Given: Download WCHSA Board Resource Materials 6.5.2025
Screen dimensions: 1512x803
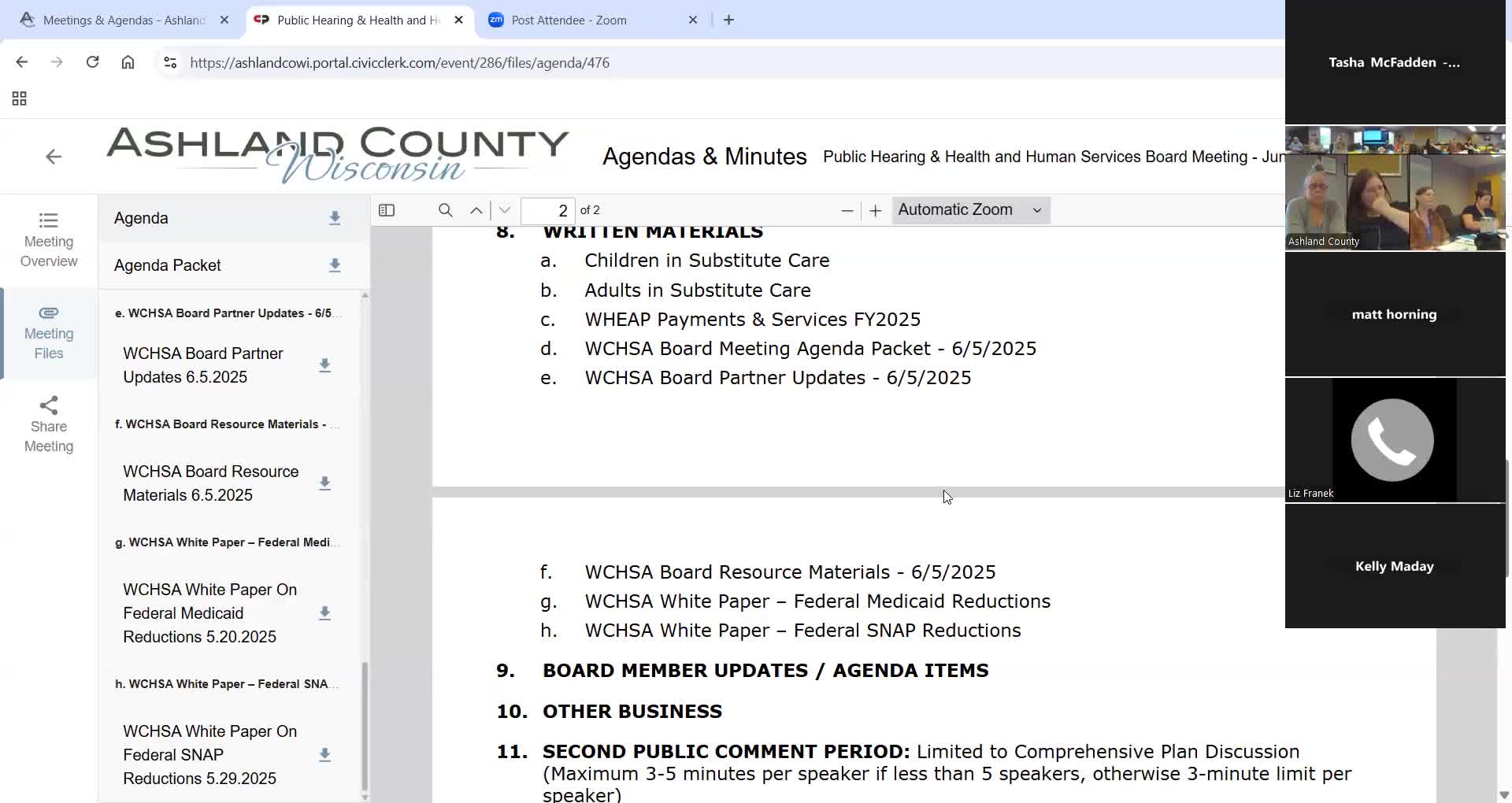Looking at the screenshot, I should (324, 483).
